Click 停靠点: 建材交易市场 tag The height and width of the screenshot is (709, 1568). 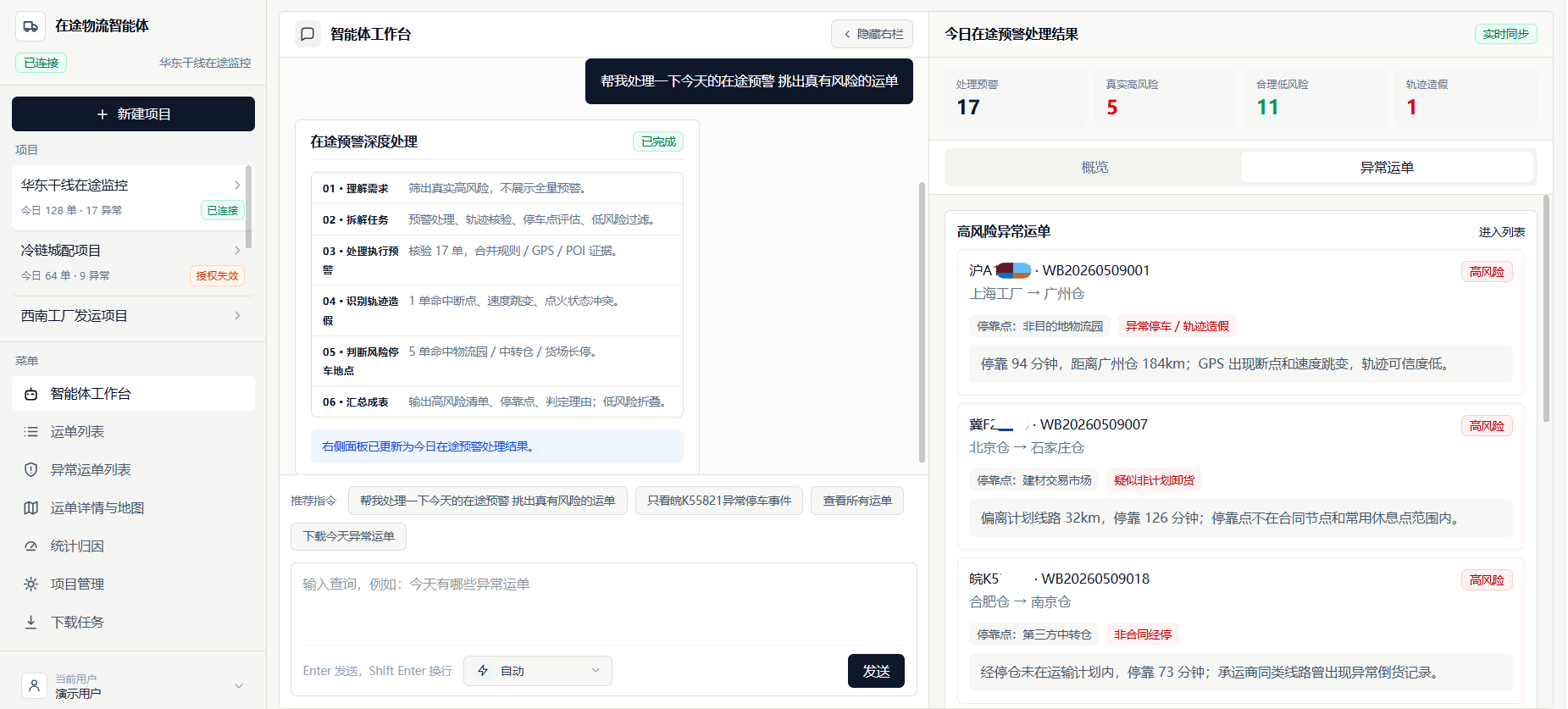click(1033, 480)
